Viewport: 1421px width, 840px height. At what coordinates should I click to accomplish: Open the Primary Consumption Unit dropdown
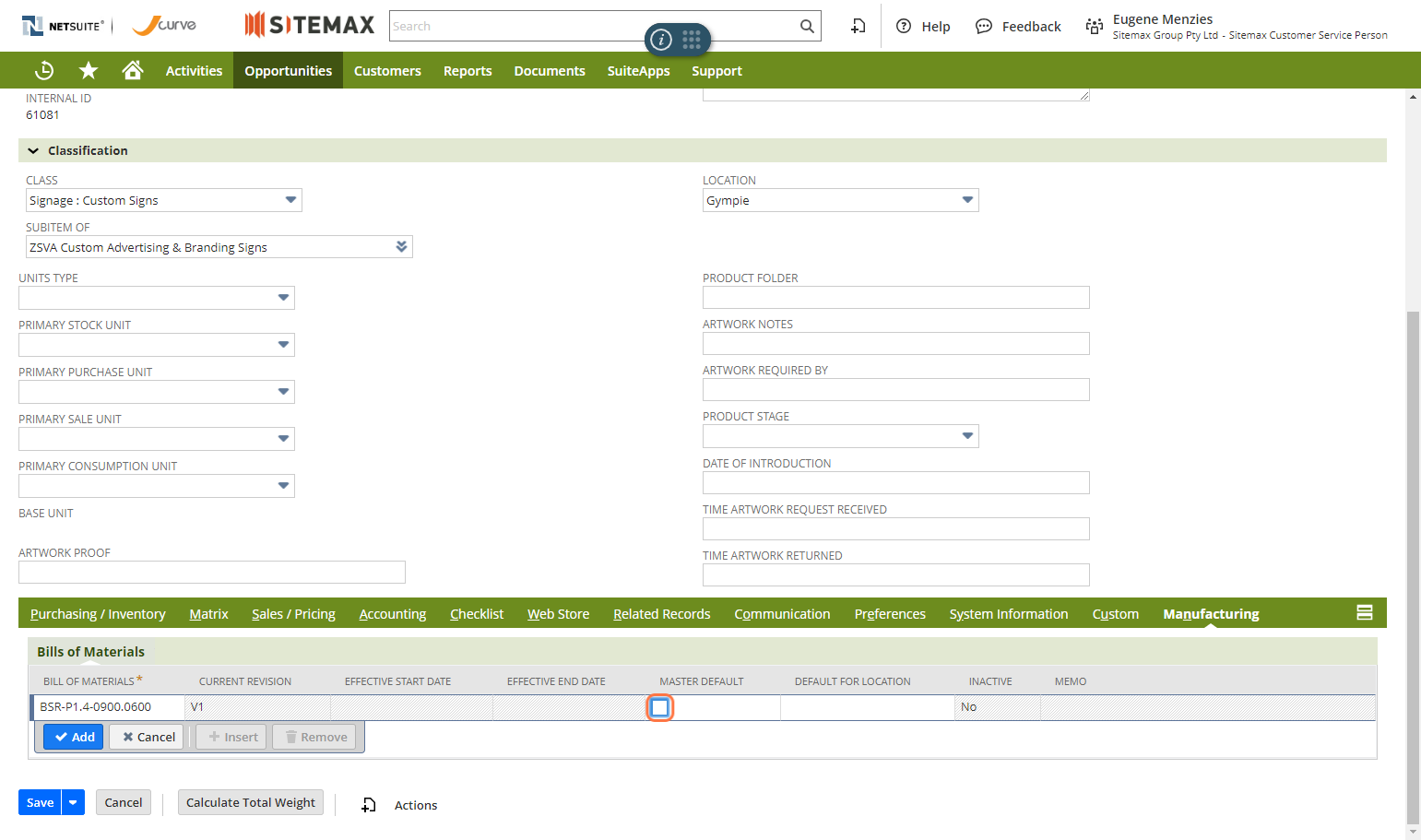(283, 486)
